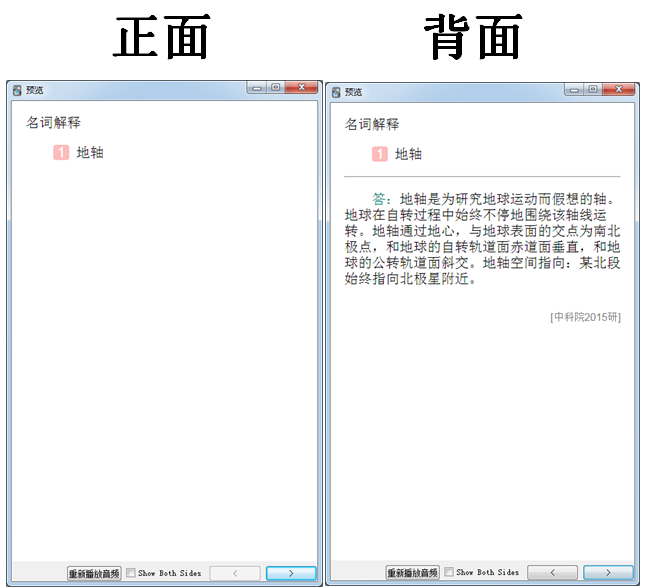Click the Anki icon in front-side preview title bar
Viewport: 646px width, 588px height.
pos(17,90)
